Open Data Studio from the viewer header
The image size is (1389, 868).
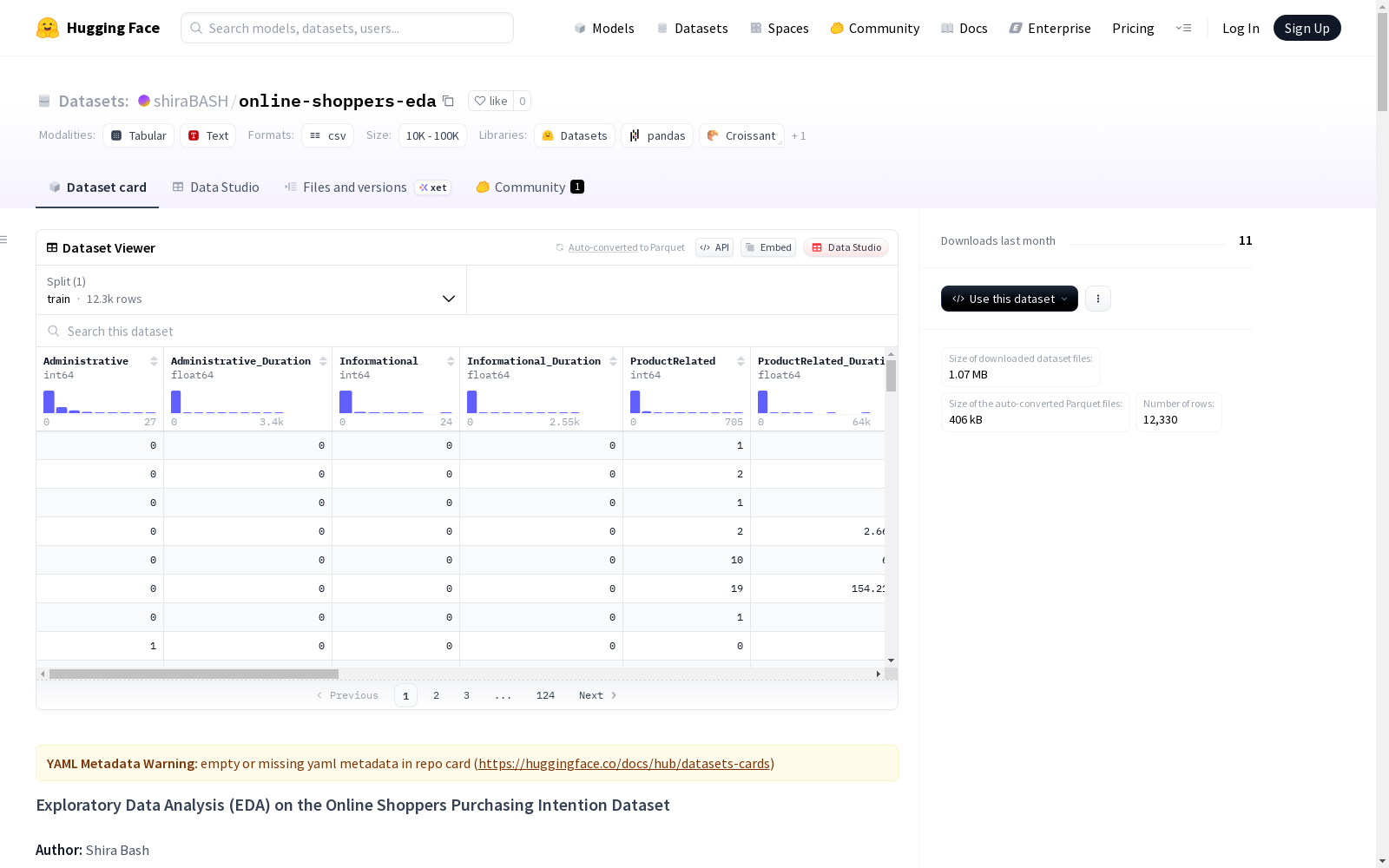pos(846,247)
